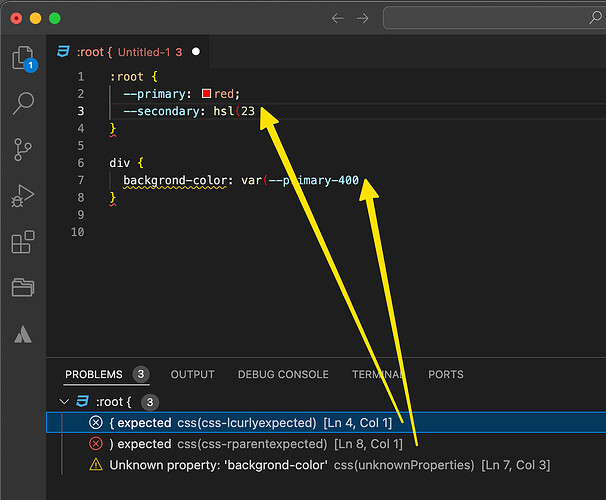Open the Source Control view icon

coord(23,150)
